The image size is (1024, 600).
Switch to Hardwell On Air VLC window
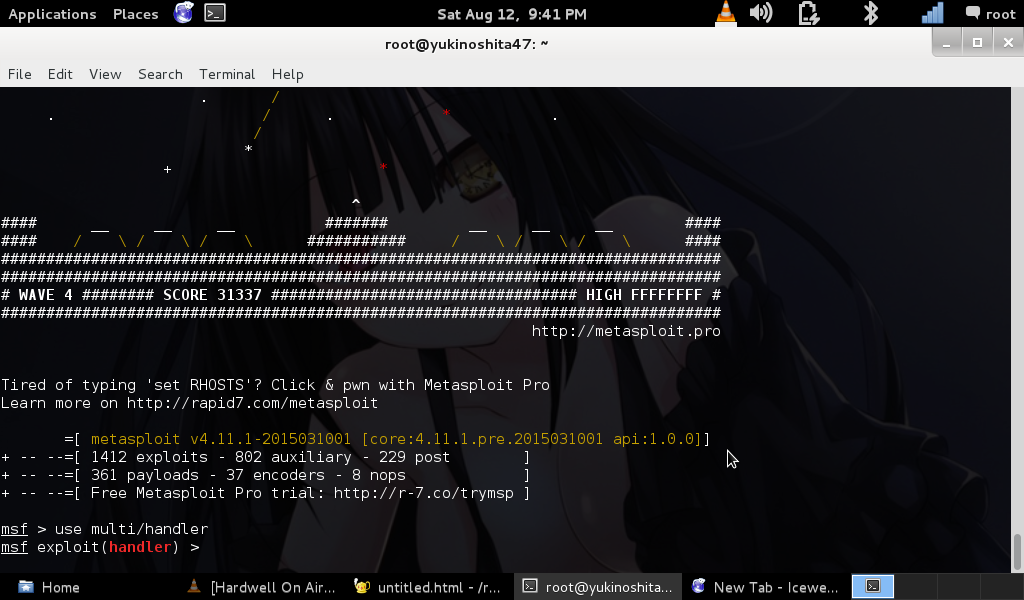pyautogui.click(x=261, y=587)
